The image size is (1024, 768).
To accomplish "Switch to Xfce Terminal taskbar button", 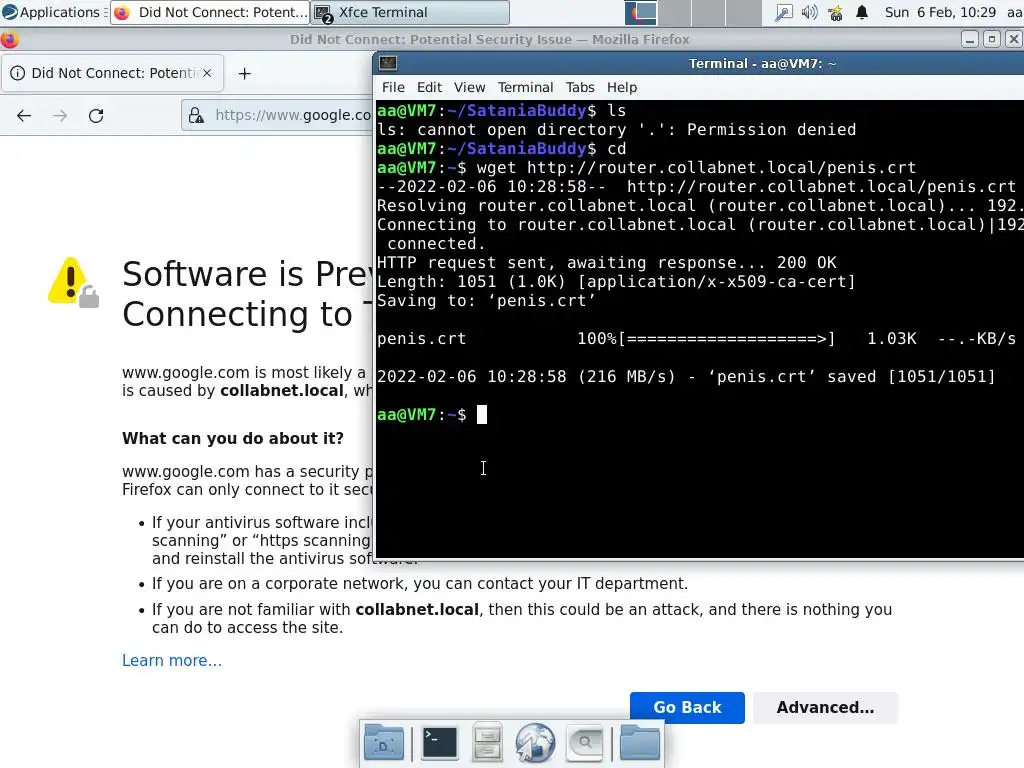I will (411, 12).
